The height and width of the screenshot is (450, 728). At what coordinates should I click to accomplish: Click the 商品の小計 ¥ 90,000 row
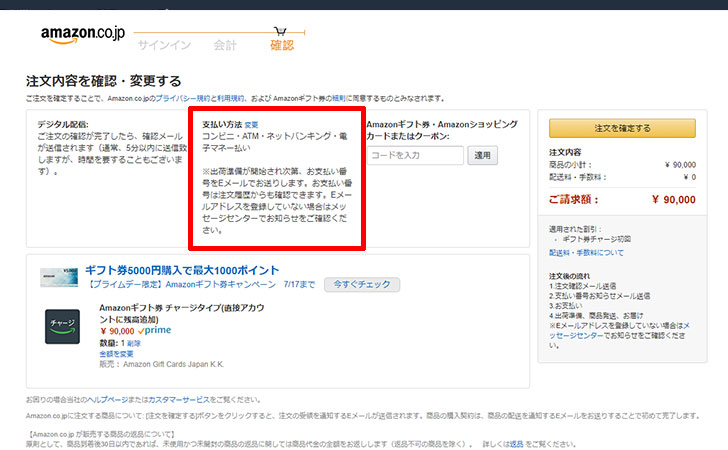622,165
